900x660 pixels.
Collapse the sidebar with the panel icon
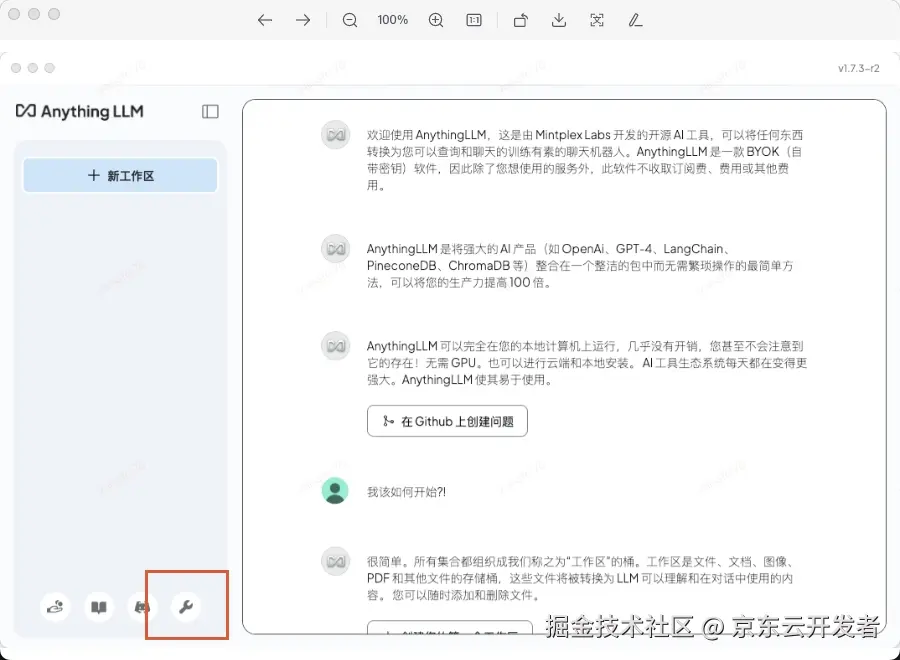pyautogui.click(x=210, y=111)
